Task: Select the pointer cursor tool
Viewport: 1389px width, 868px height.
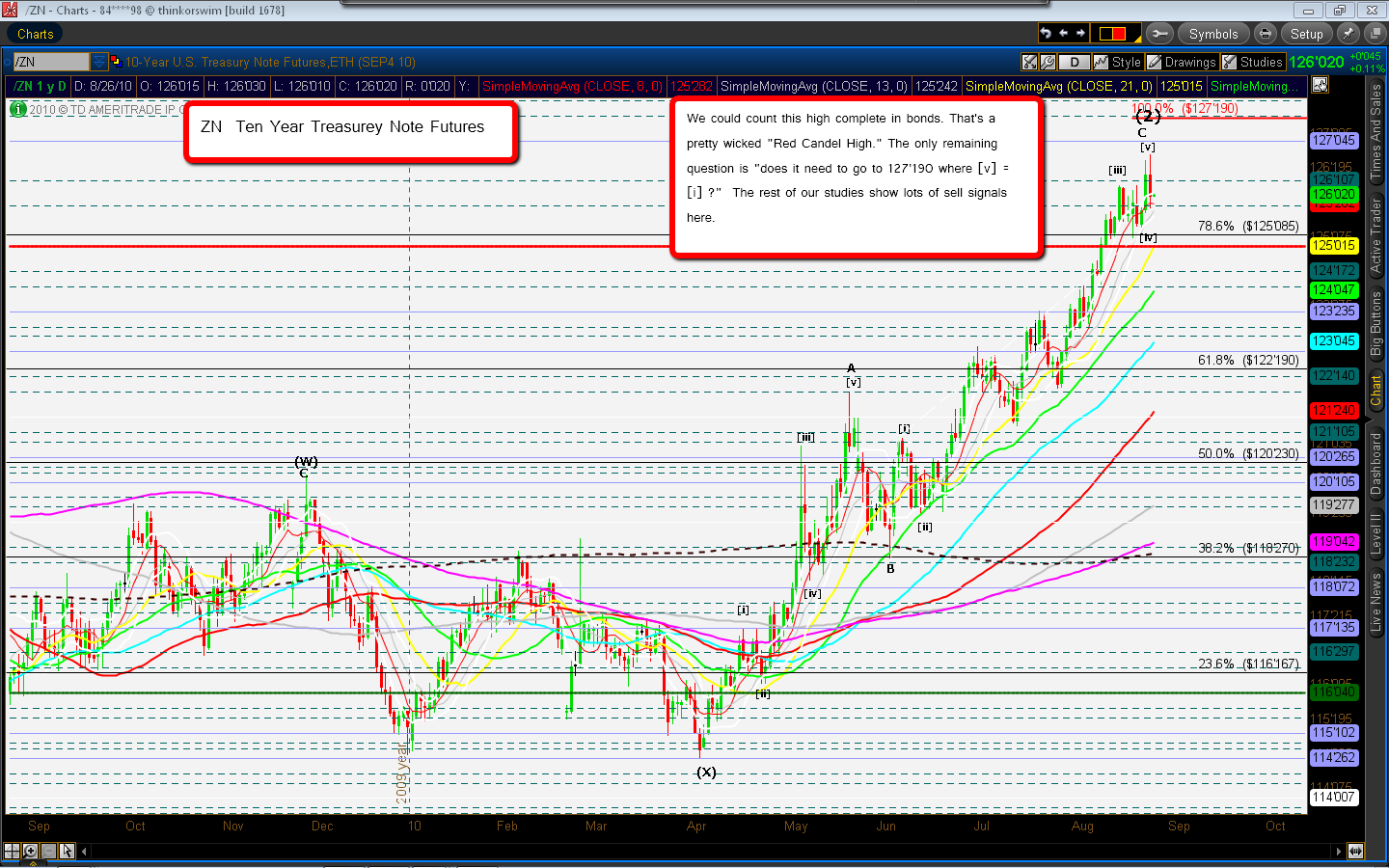Action: pos(67,851)
